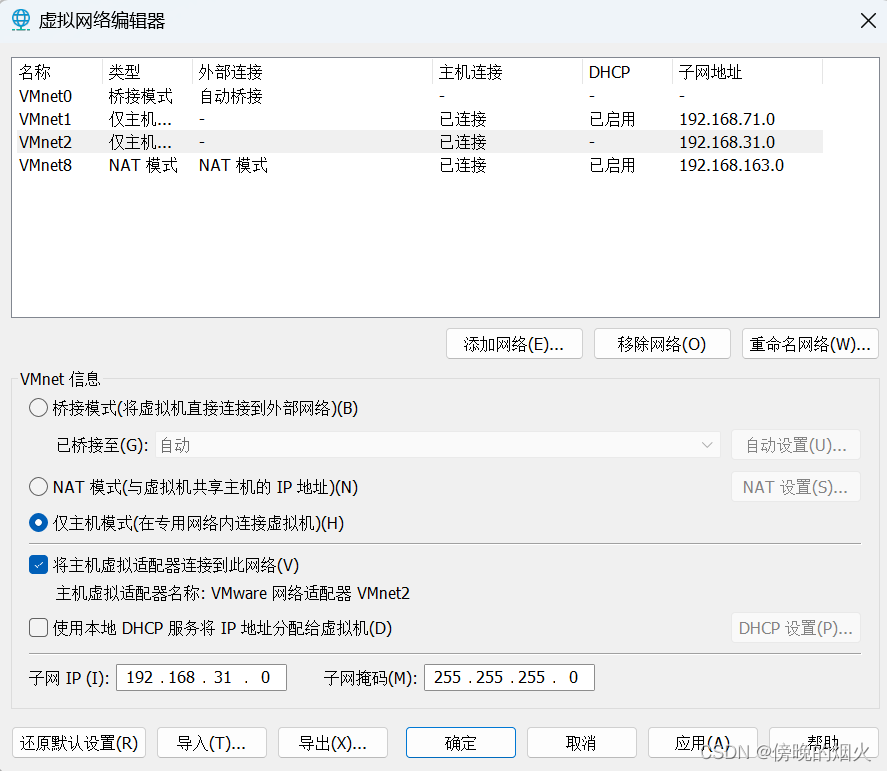Screen dimensions: 887x771
Task: Confirm with 确定 button
Action: 460,743
